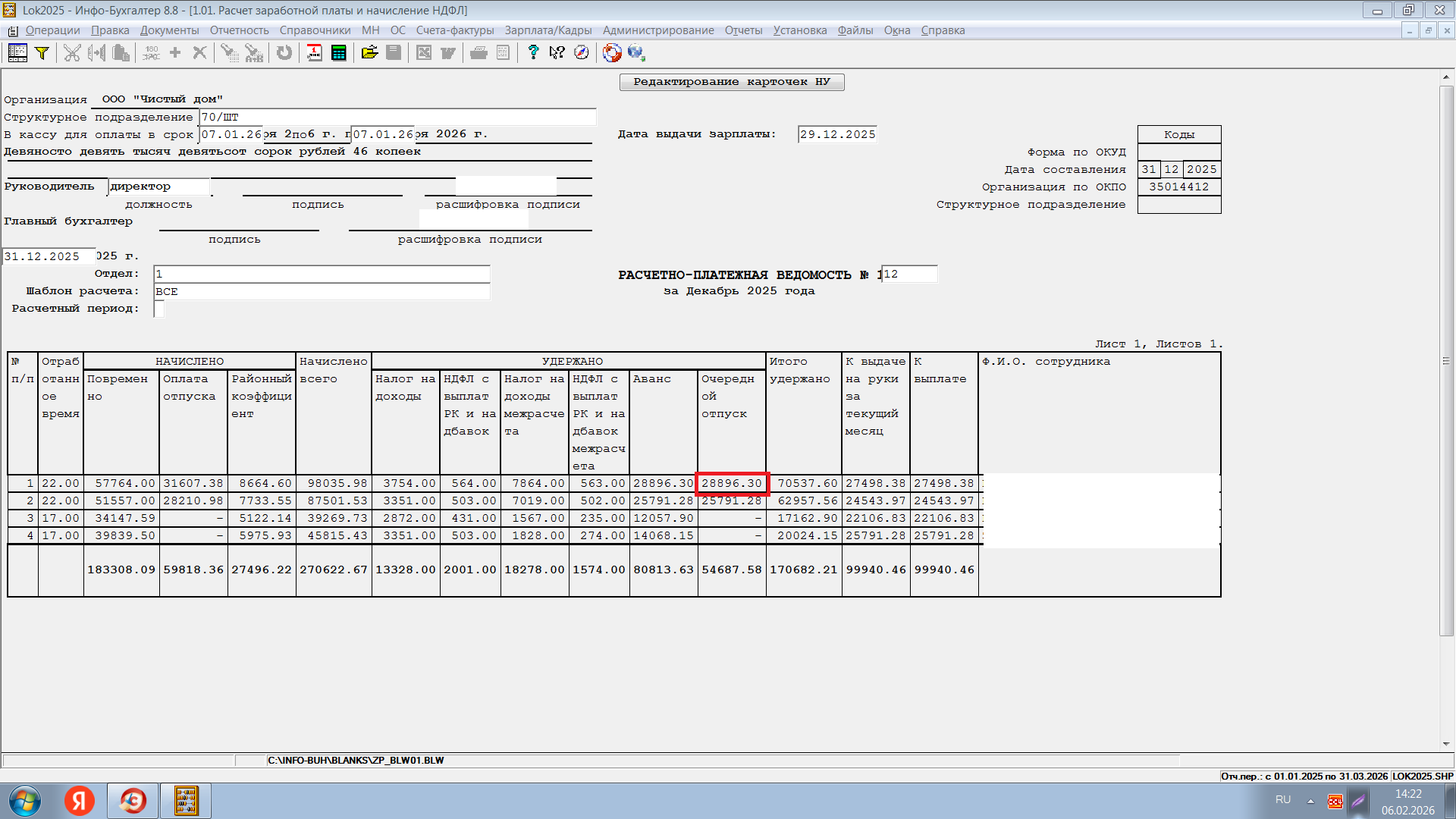Launch the green calculator tool
Viewport: 1456px width, 819px height.
[x=339, y=53]
